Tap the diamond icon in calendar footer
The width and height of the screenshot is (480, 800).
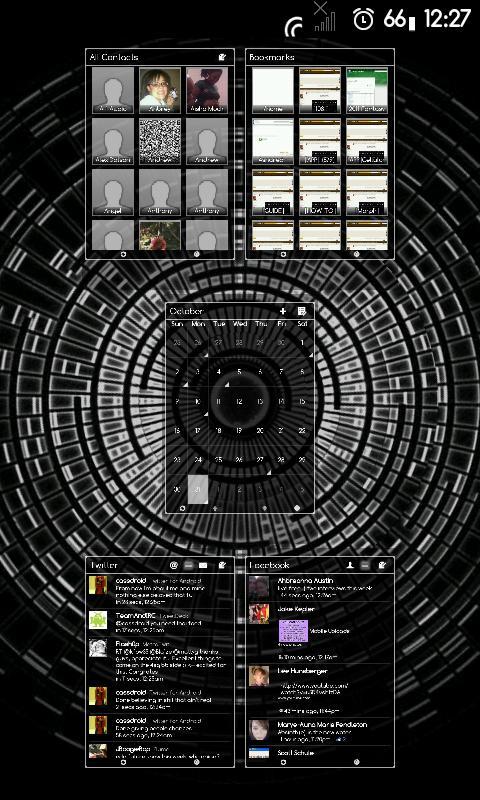297,508
